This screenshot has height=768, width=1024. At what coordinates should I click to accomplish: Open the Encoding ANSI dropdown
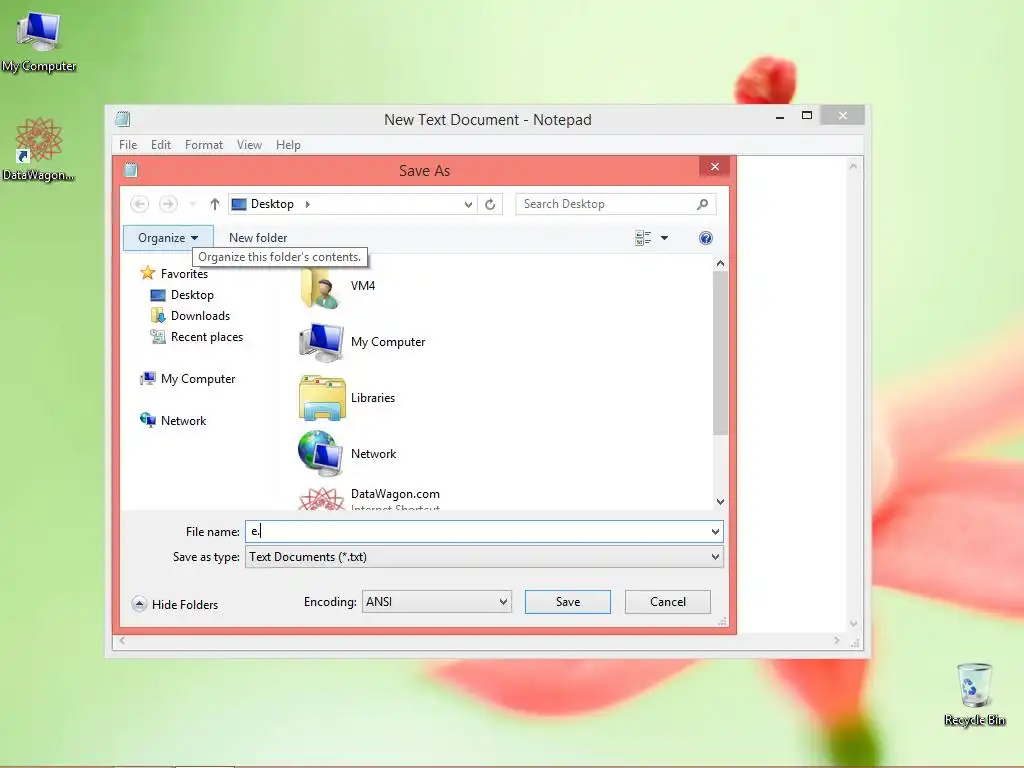[436, 601]
